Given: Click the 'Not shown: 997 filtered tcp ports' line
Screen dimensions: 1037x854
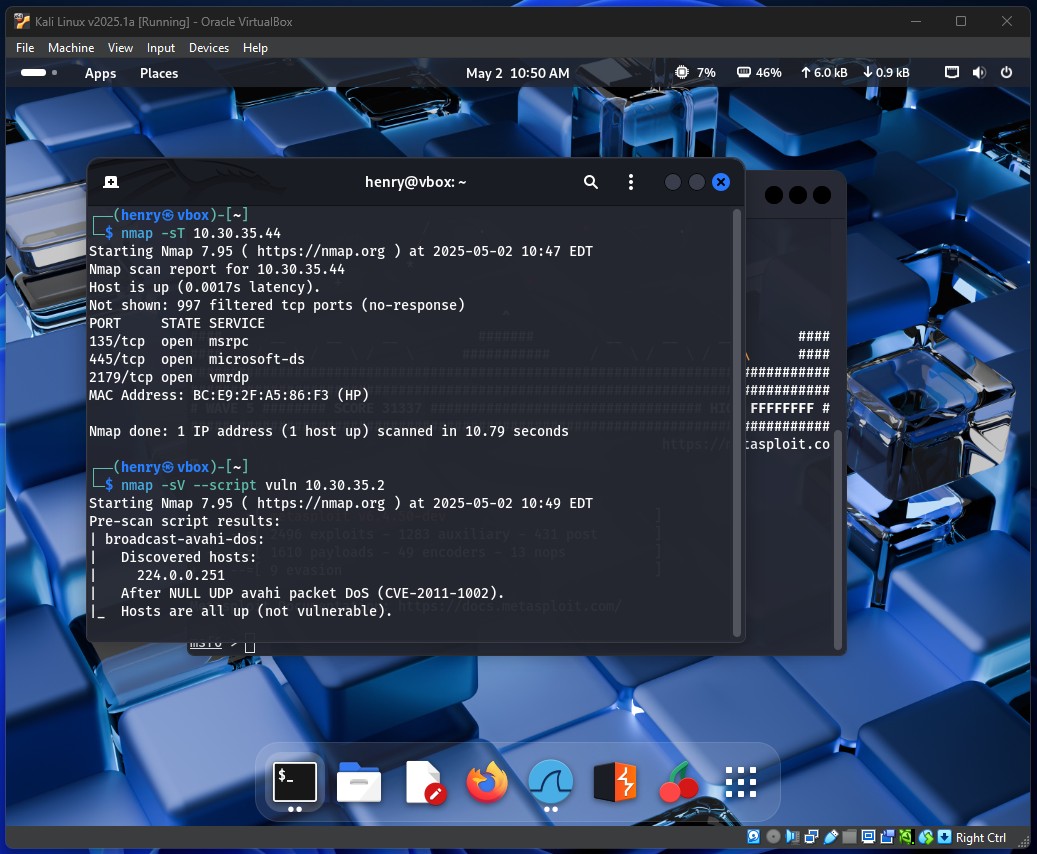Looking at the screenshot, I should coord(277,305).
